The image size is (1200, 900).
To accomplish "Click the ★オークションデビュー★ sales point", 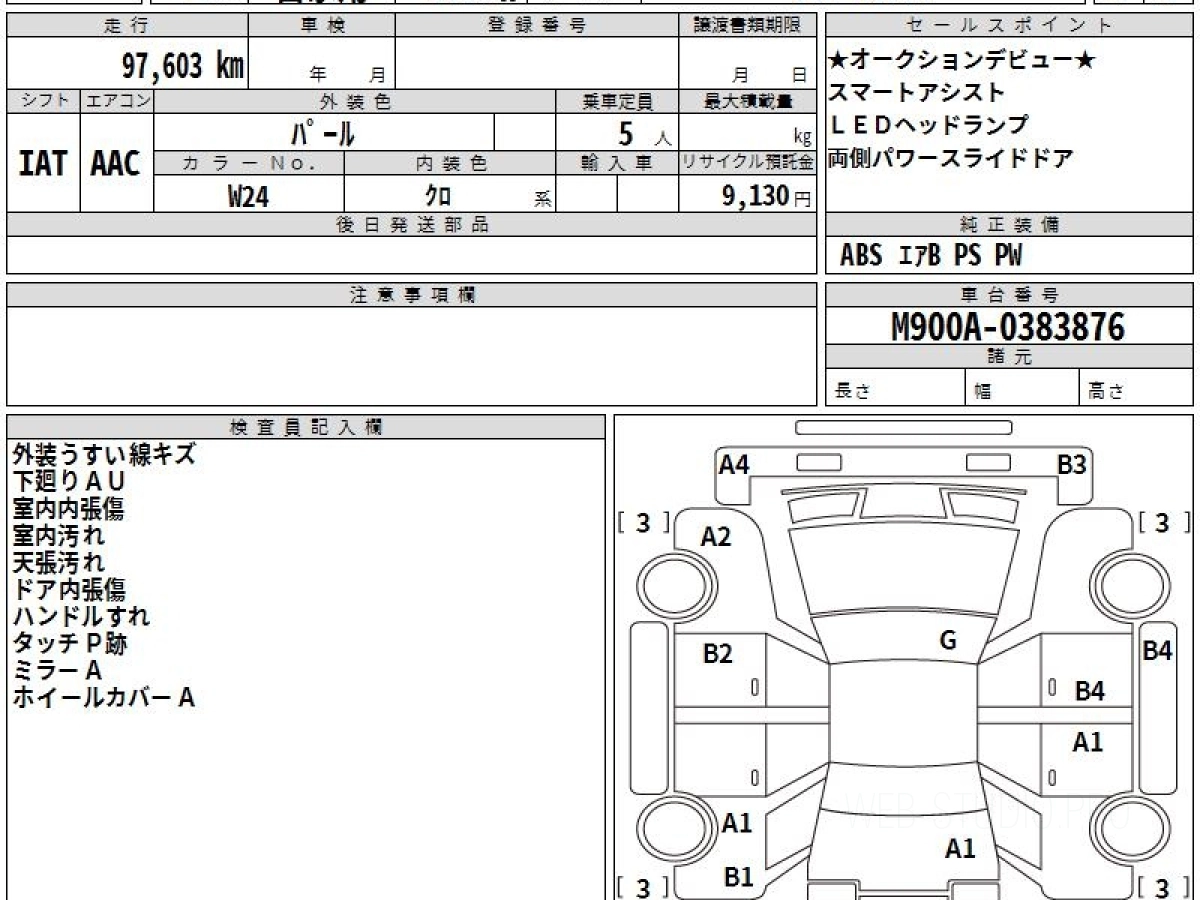I will 962,61.
